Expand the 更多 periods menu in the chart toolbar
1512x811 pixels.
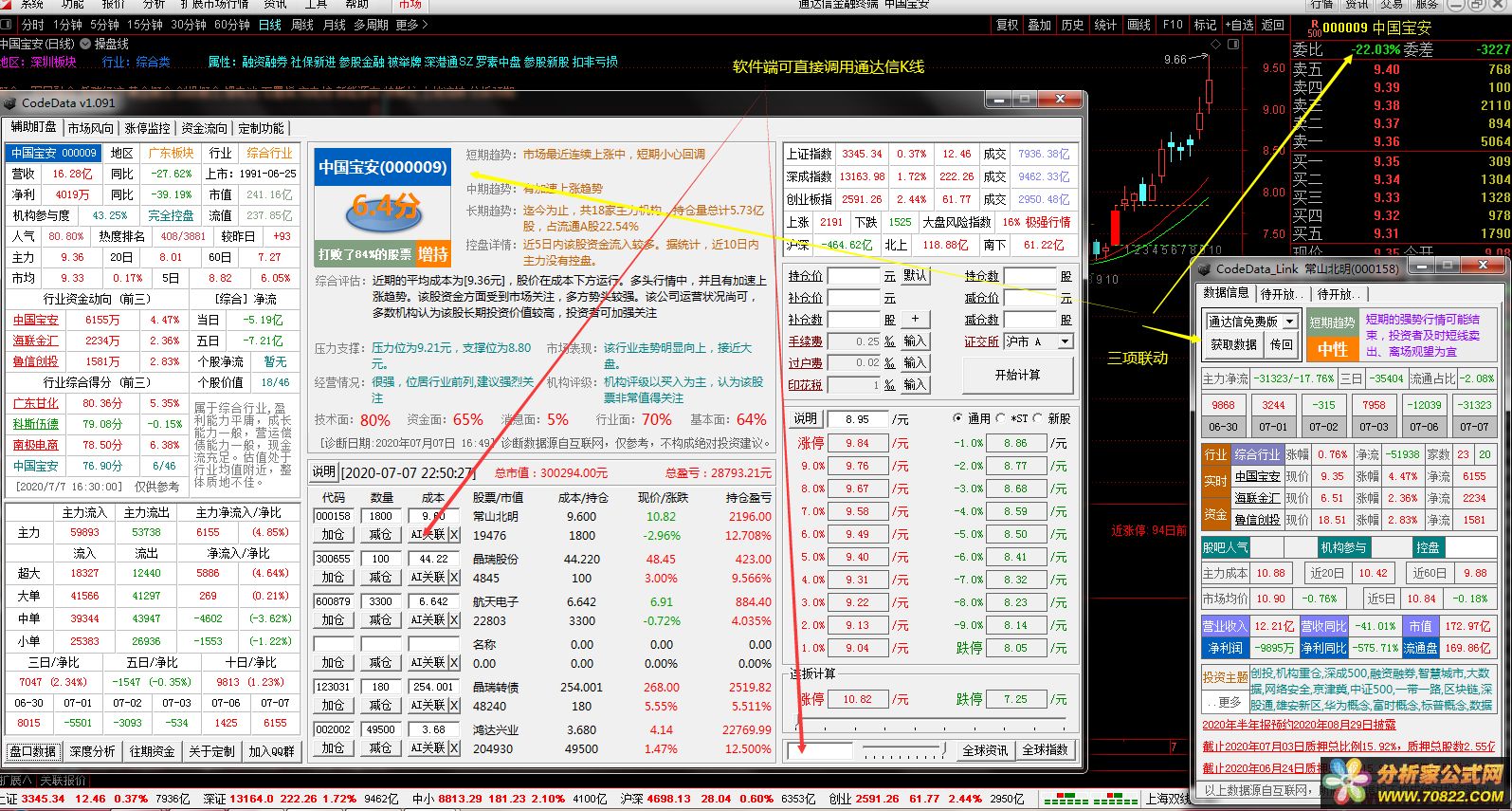point(412,25)
